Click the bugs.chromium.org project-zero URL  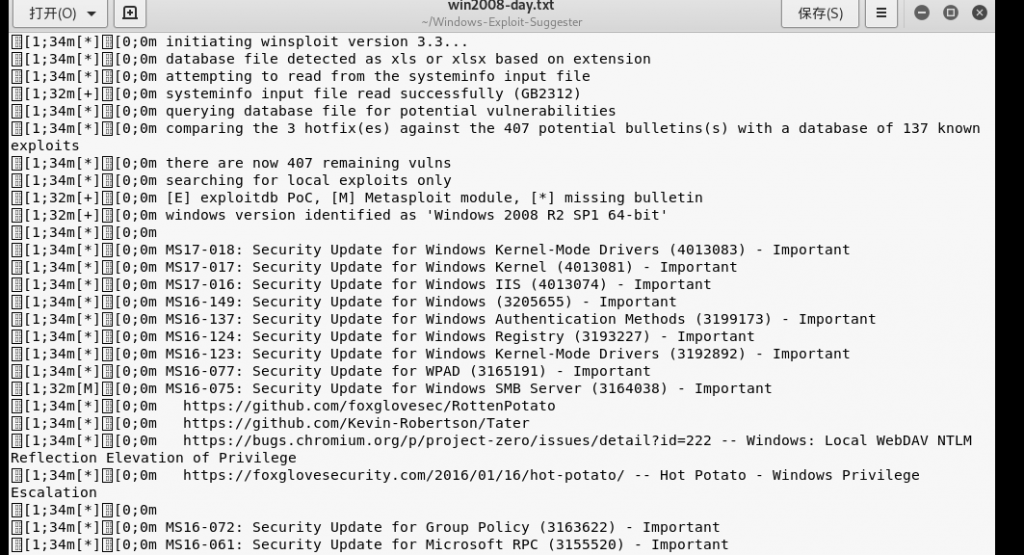point(447,440)
